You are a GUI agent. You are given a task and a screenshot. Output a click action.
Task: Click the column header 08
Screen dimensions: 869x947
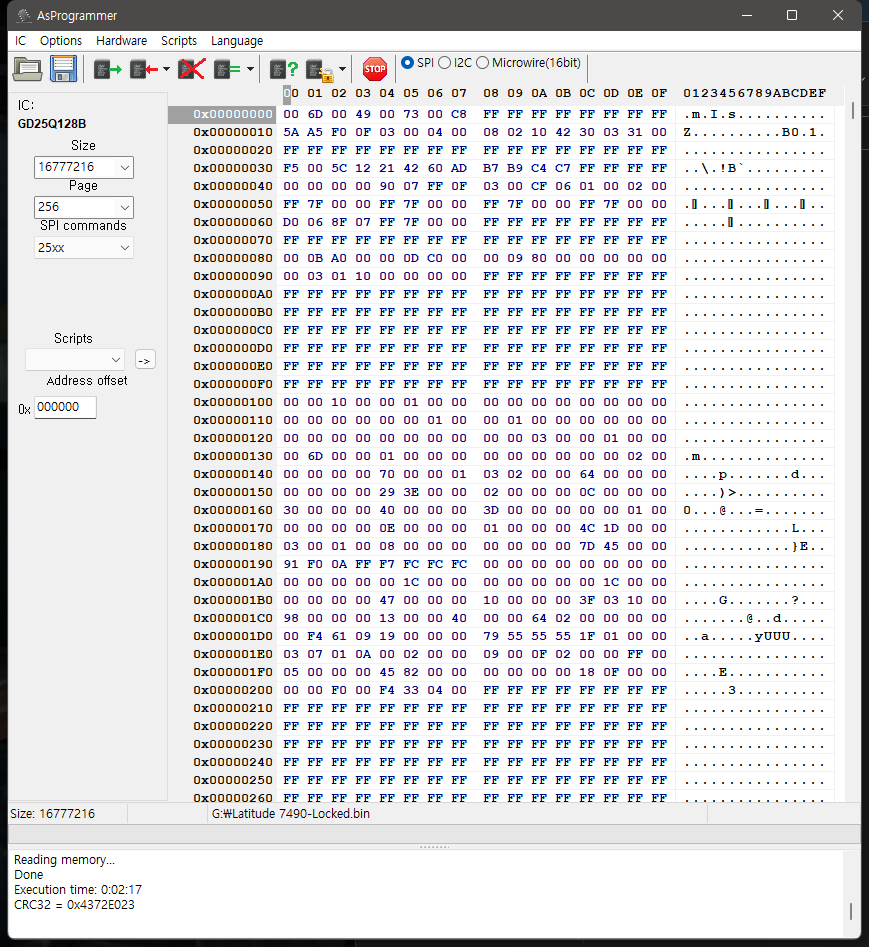(491, 94)
